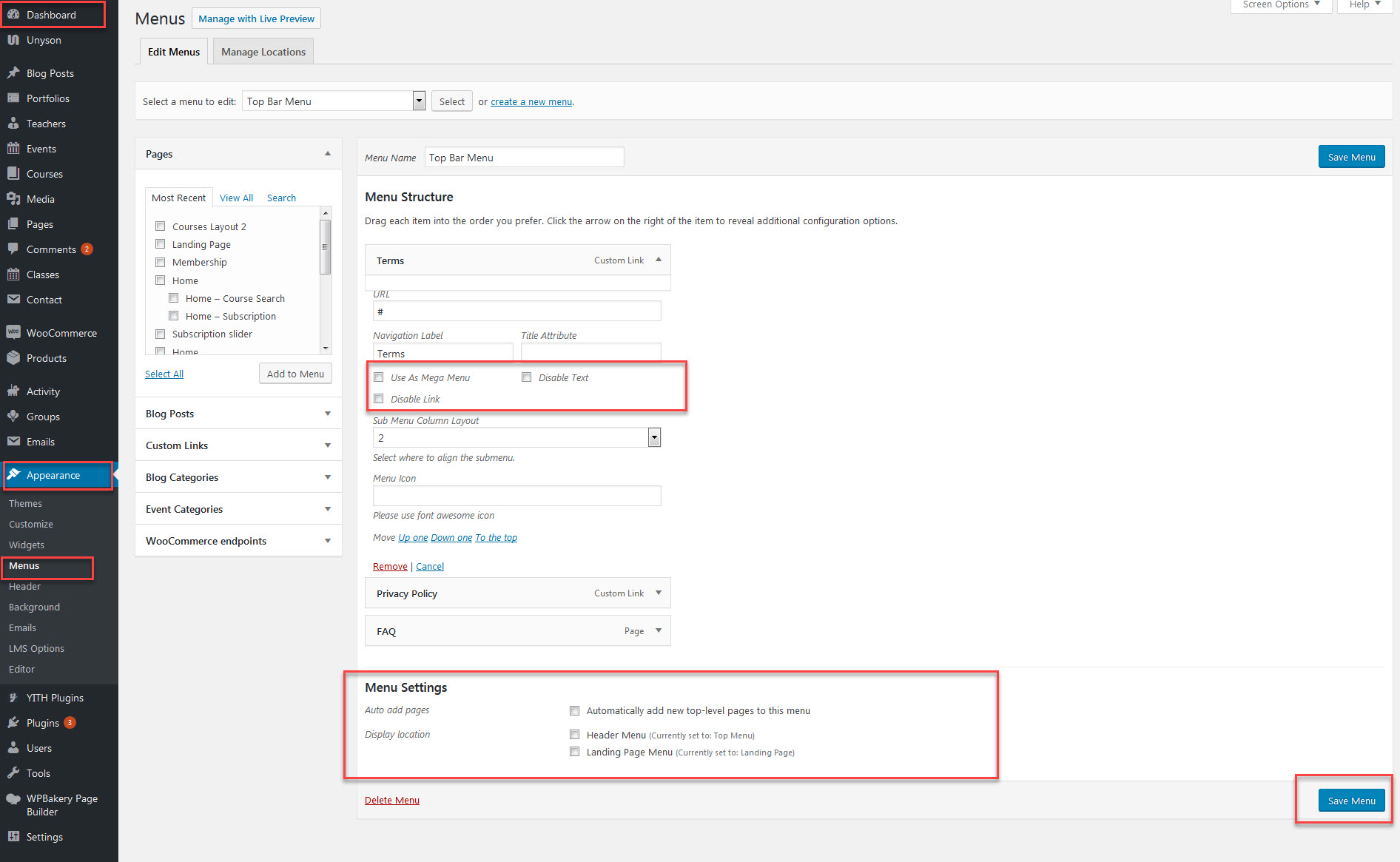The image size is (1400, 862).
Task: Click the Media library icon
Action: (13, 199)
